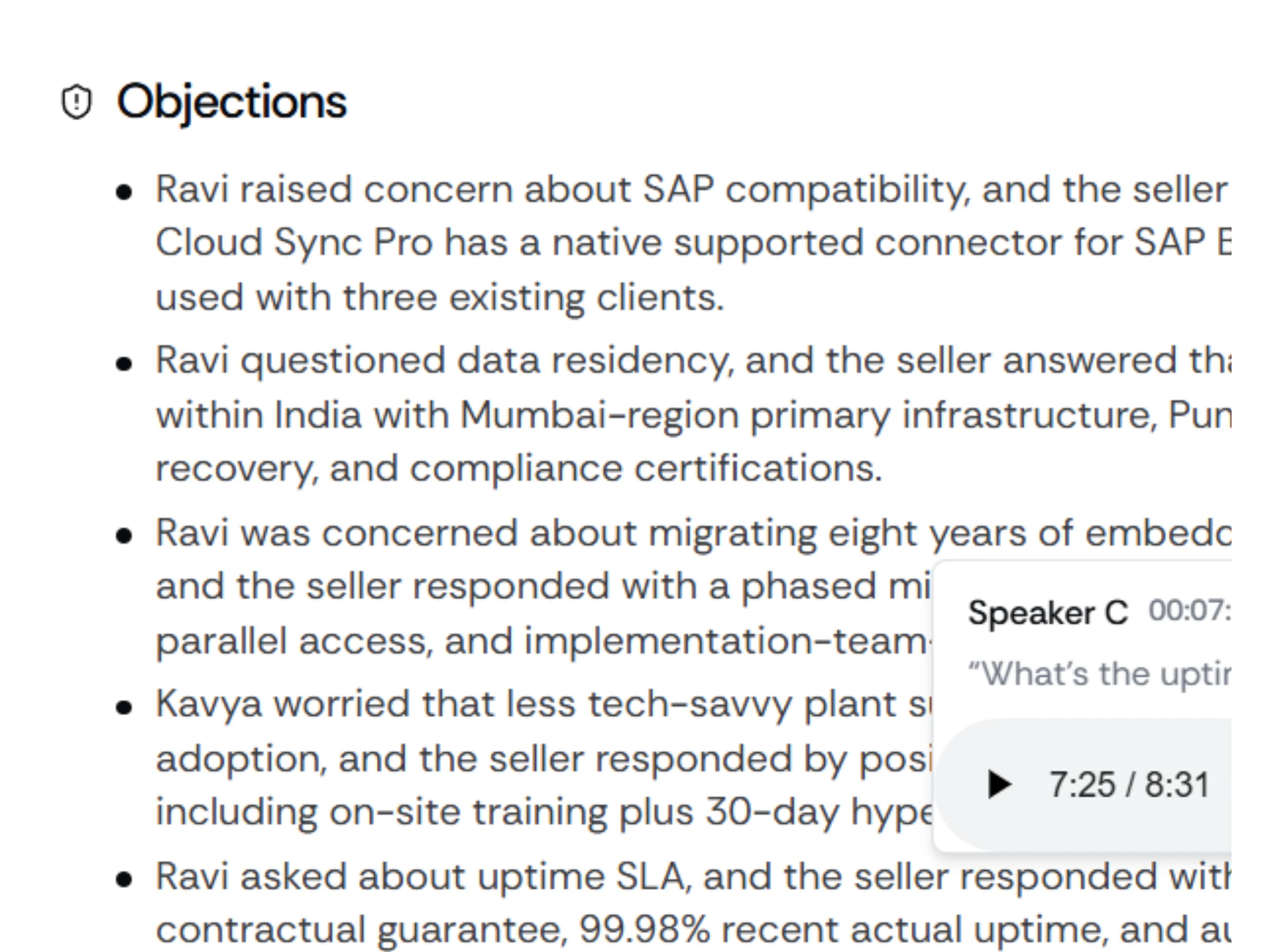Image resolution: width=1270 pixels, height=952 pixels.
Task: Open the 00:07 timestamp in the popup
Action: coord(1189,610)
